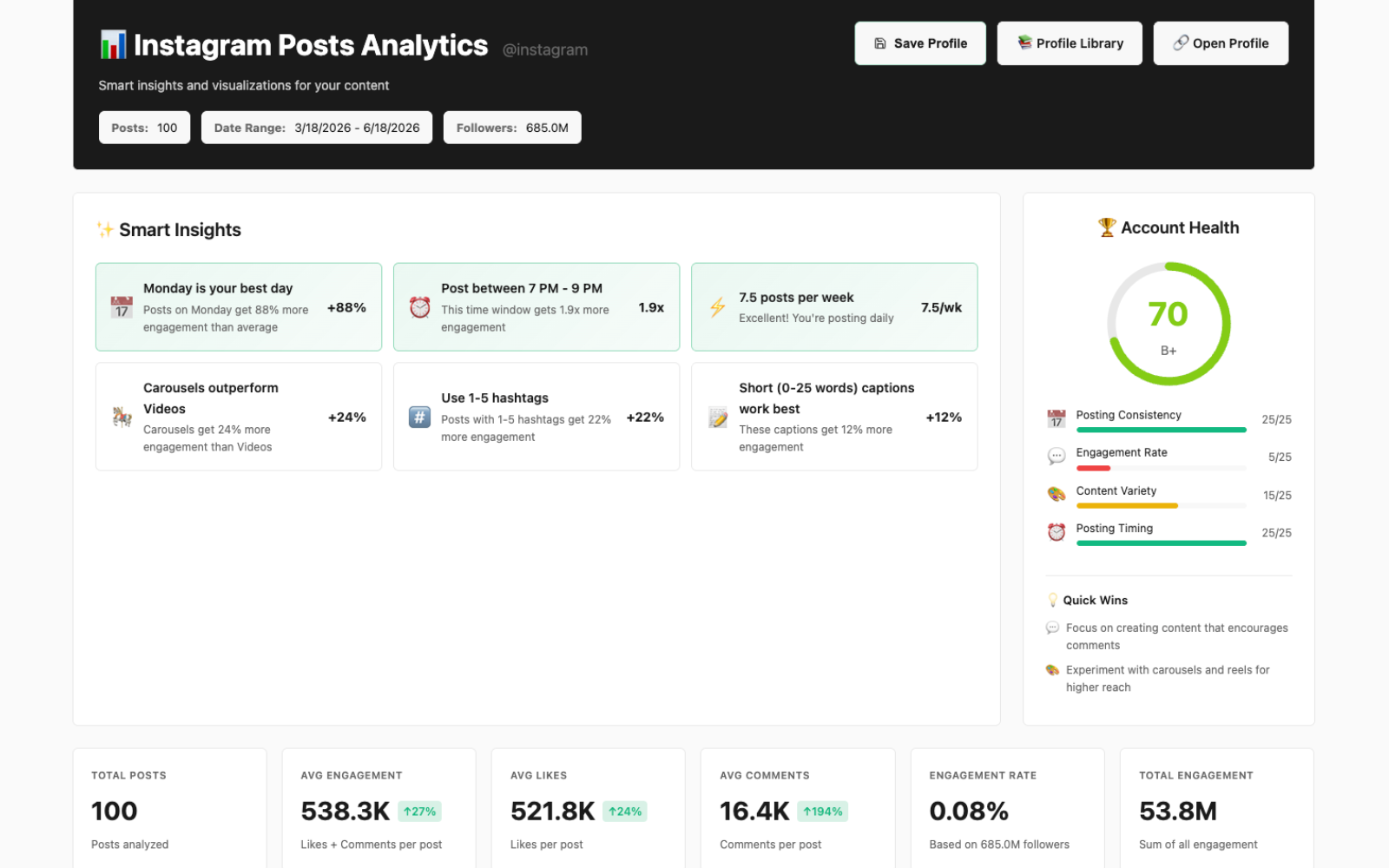Click the Smart Insights heading

[180, 229]
